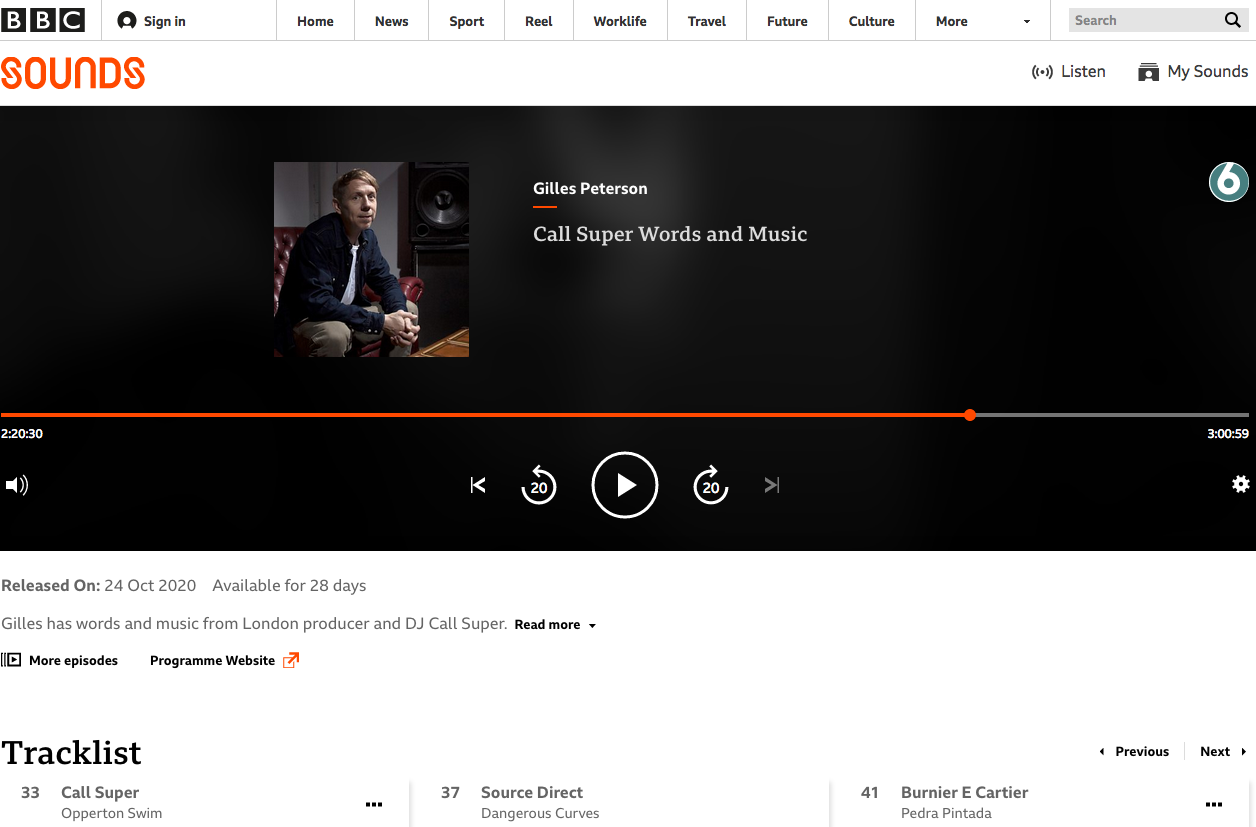The image size is (1256, 827).
Task: Go to Home in the BBC navigation
Action: coord(315,21)
